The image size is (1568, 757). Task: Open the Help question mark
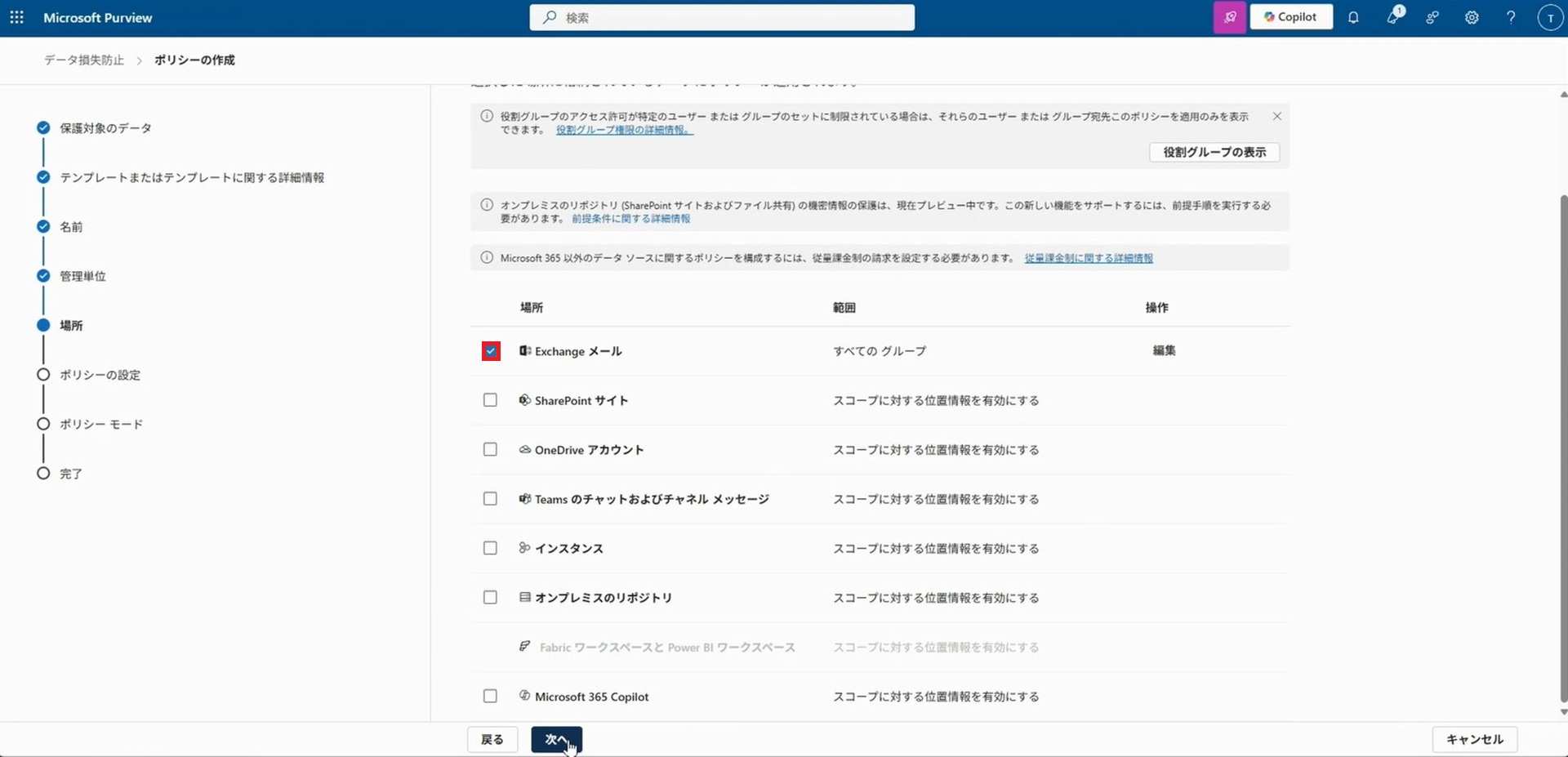coord(1511,17)
